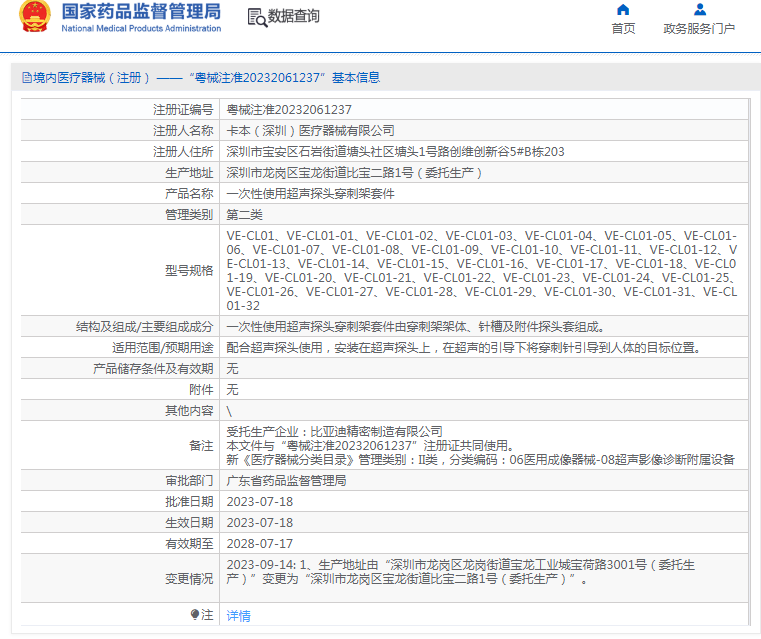Click the 型号规格 label
Image resolution: width=761 pixels, height=639 pixels.
tap(189, 271)
